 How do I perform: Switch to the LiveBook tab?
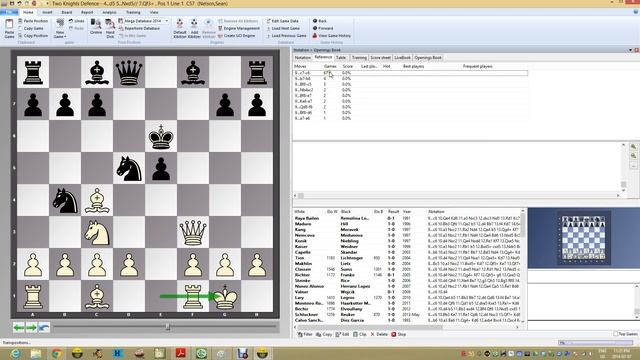[x=402, y=58]
